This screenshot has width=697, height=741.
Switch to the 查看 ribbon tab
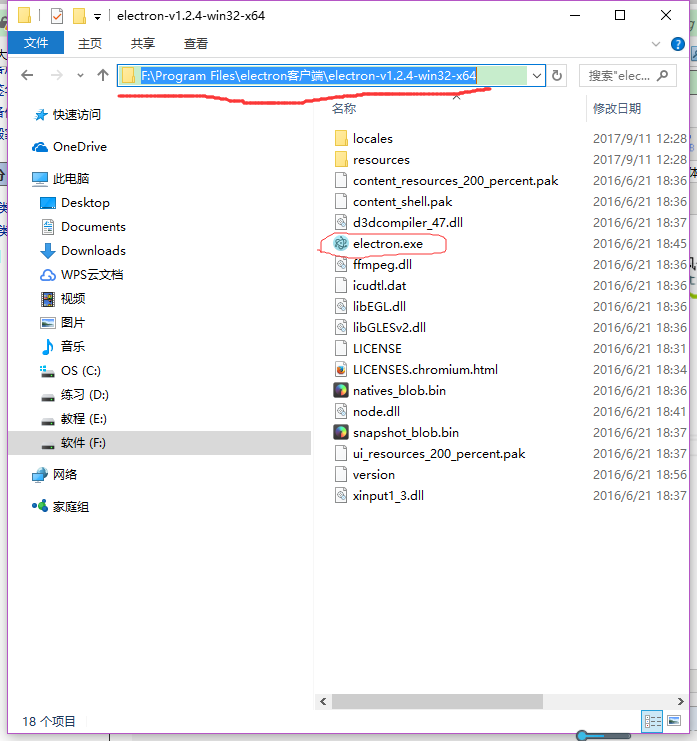[x=196, y=43]
